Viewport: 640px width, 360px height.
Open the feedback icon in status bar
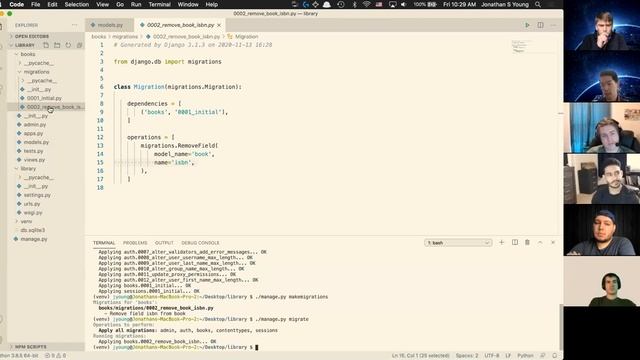(x=543, y=356)
